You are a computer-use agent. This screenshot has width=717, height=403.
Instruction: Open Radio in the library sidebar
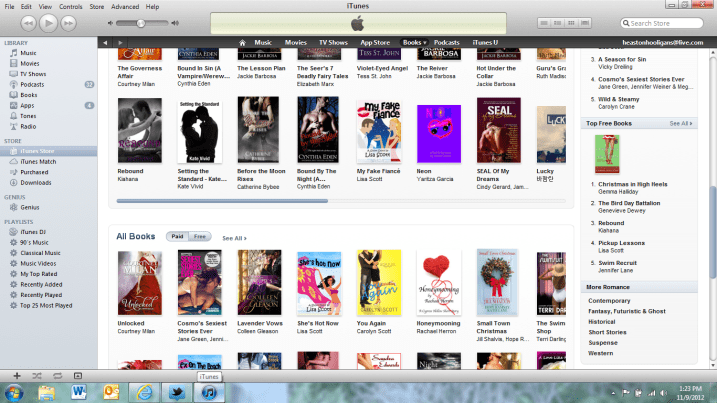(29, 126)
